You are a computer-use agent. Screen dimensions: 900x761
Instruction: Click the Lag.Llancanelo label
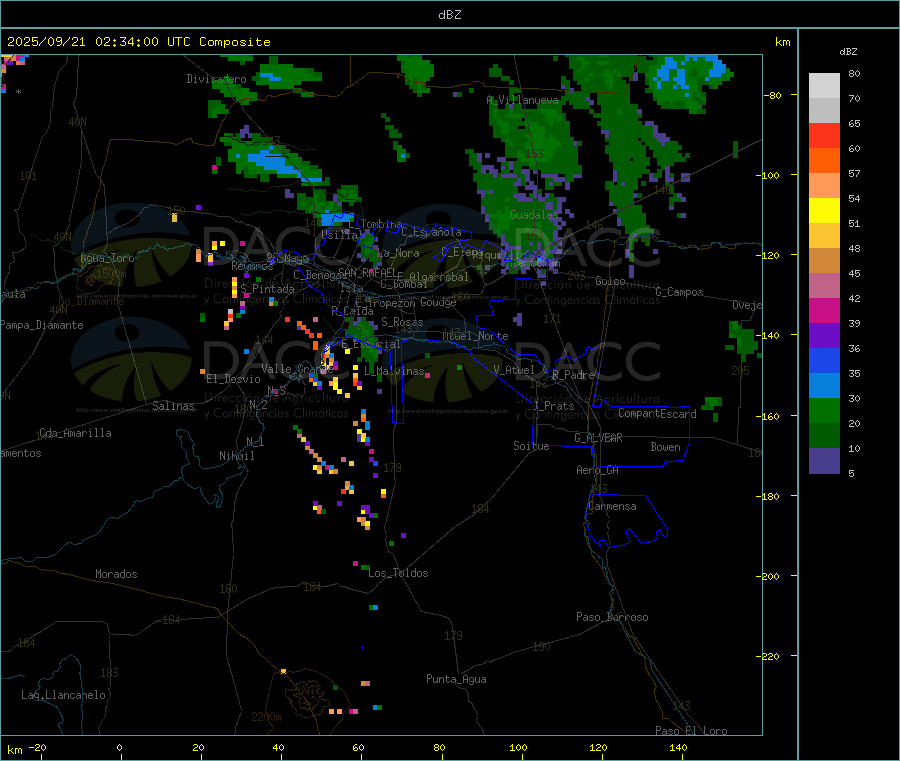63,695
